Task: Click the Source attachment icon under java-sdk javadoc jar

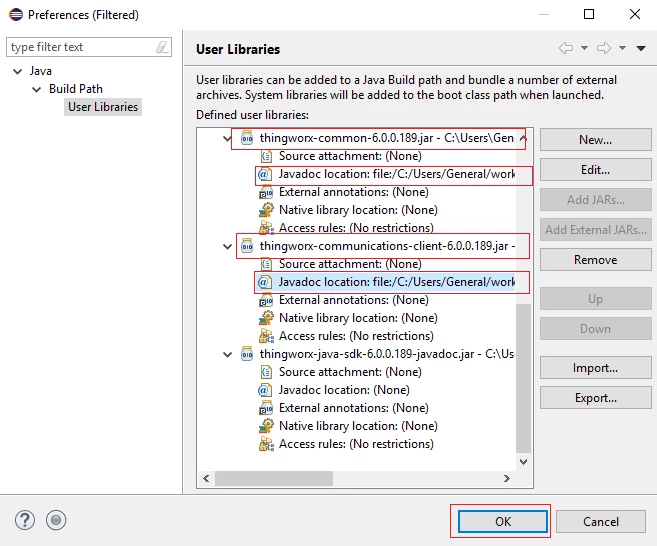Action: (266, 372)
